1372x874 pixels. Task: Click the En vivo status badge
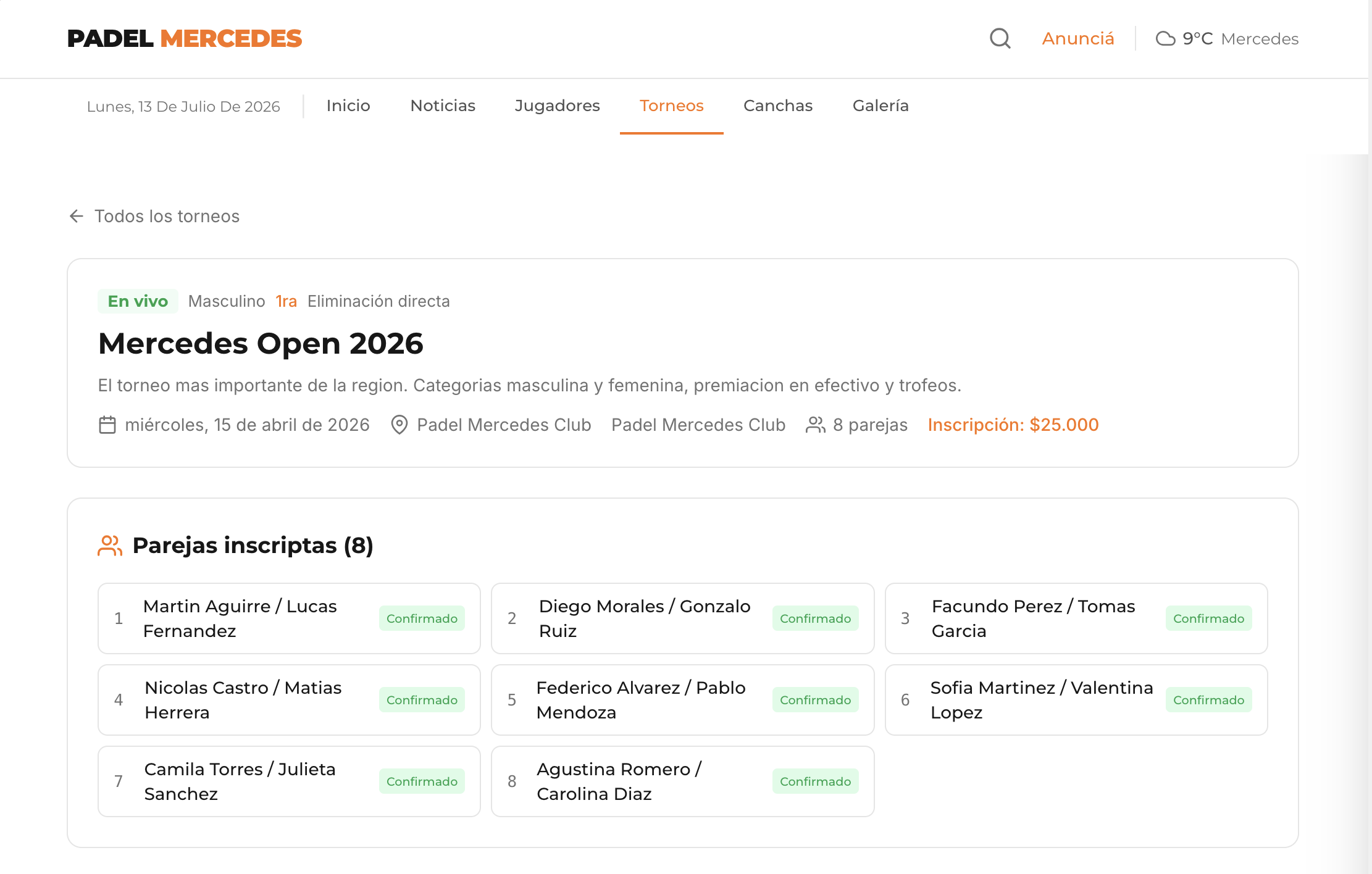click(138, 301)
